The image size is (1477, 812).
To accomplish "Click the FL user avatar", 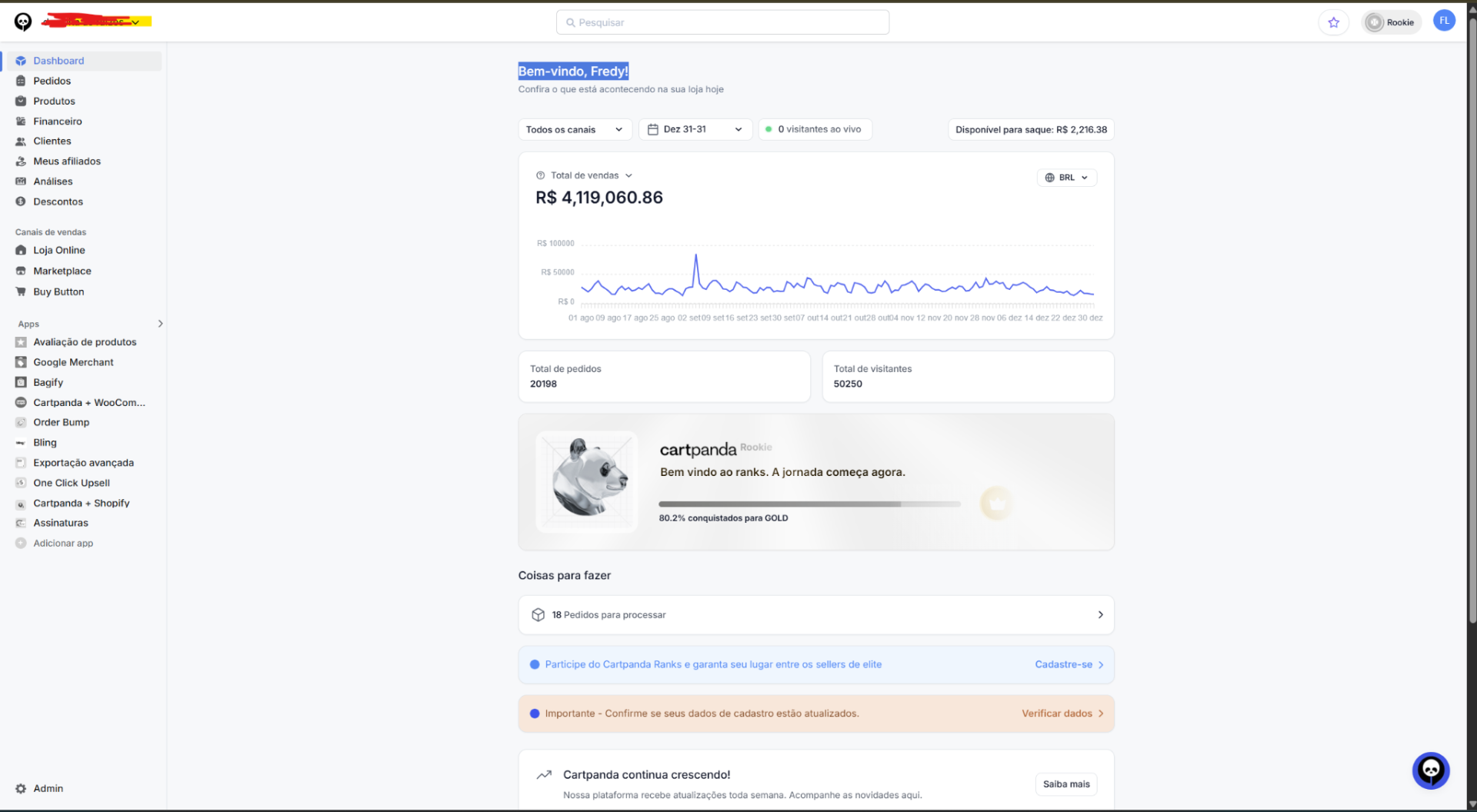I will click(1444, 21).
